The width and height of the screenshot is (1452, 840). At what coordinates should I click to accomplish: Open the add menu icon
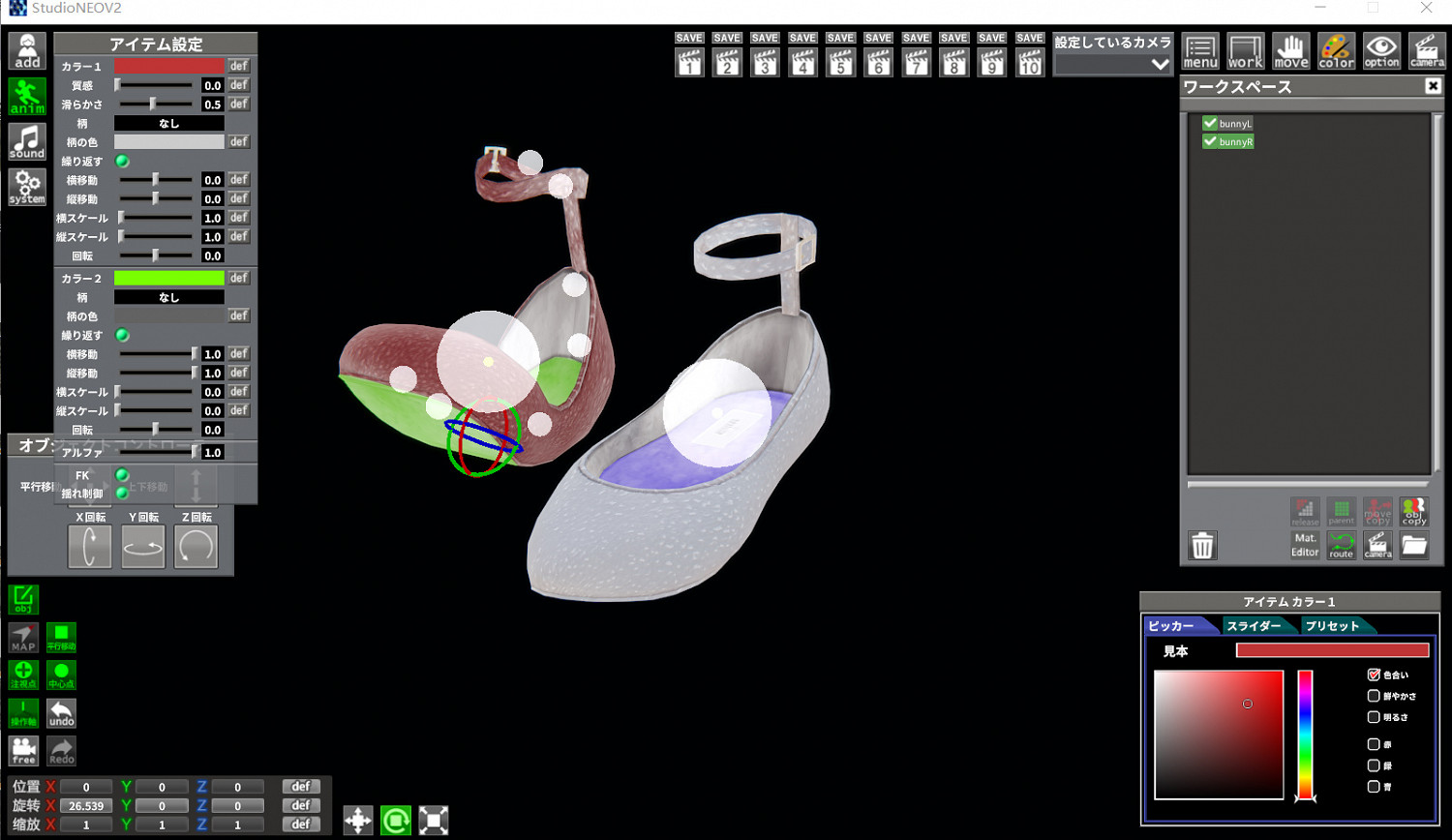[27, 51]
